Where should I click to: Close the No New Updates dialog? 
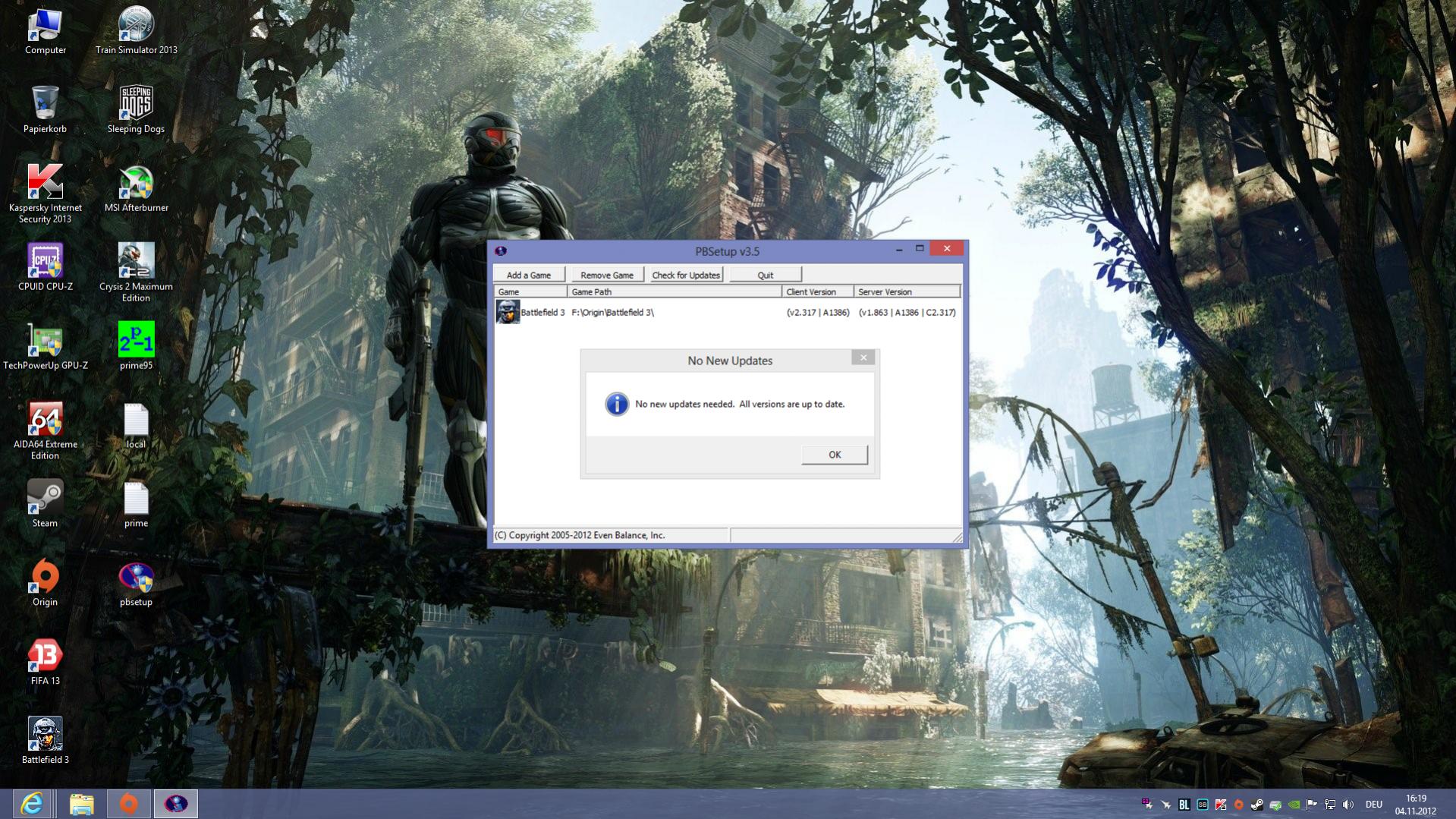pyautogui.click(x=863, y=358)
